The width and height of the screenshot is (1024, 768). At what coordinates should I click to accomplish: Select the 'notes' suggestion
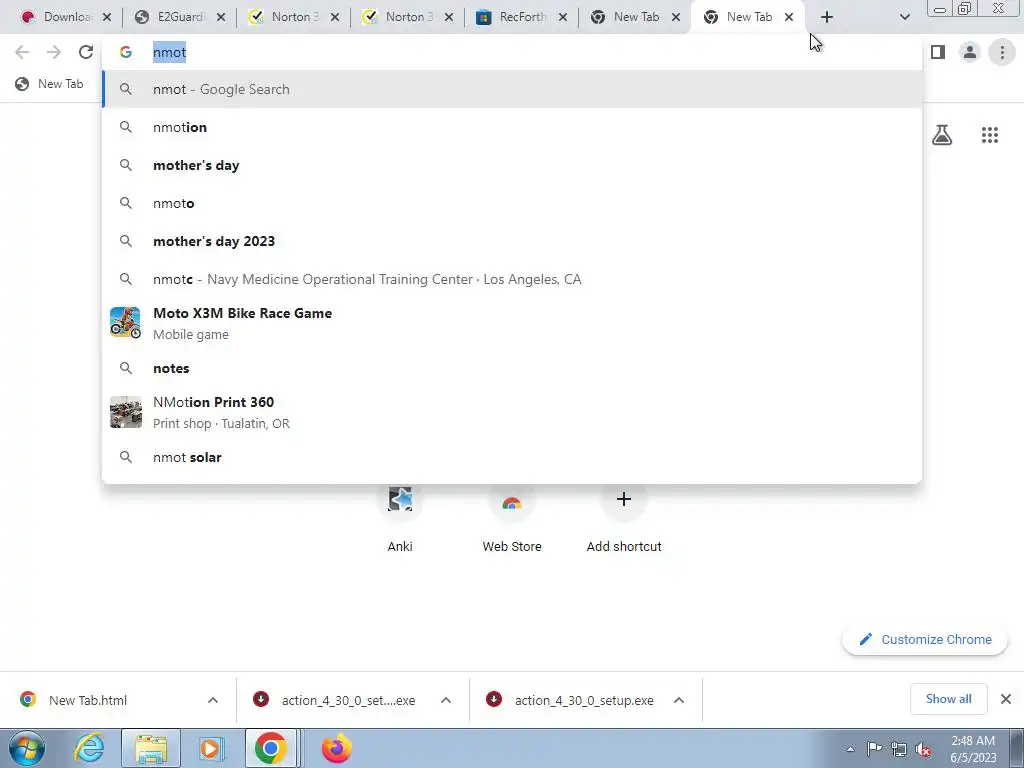(x=512, y=368)
